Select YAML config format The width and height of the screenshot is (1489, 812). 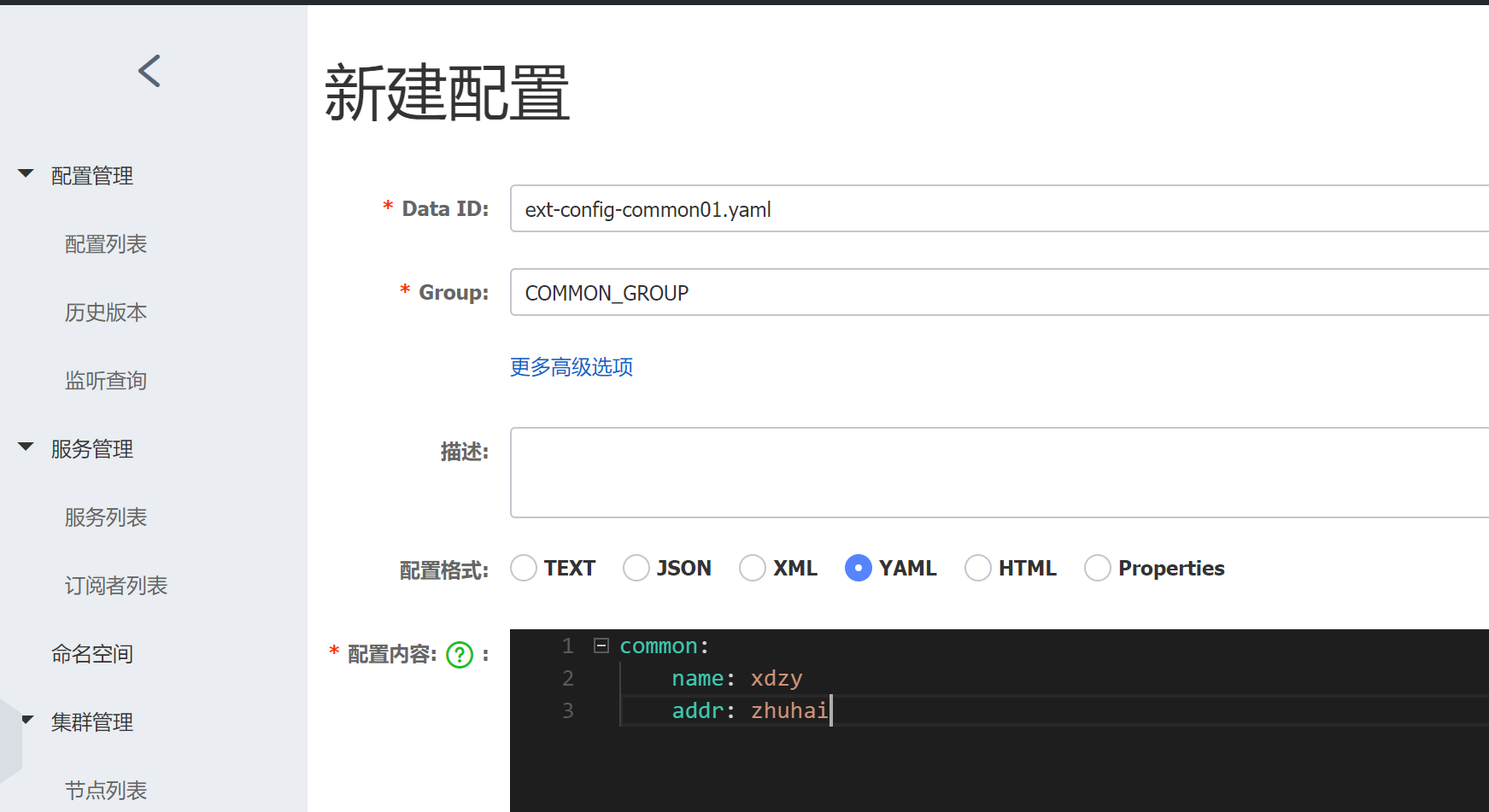(x=859, y=568)
